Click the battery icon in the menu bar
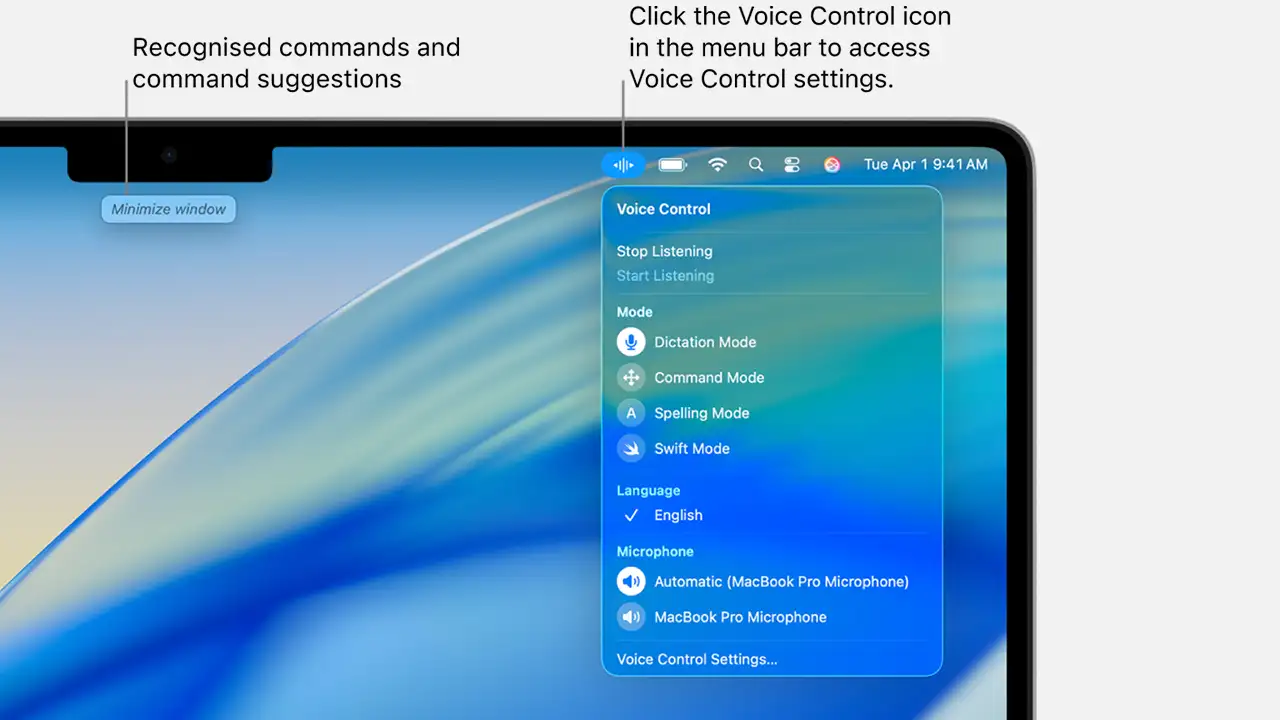This screenshot has width=1280, height=720. click(672, 164)
